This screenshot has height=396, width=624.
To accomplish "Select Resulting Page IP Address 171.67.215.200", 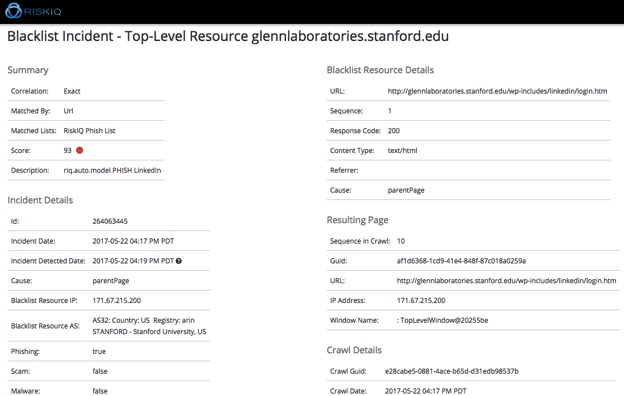I will pos(421,300).
